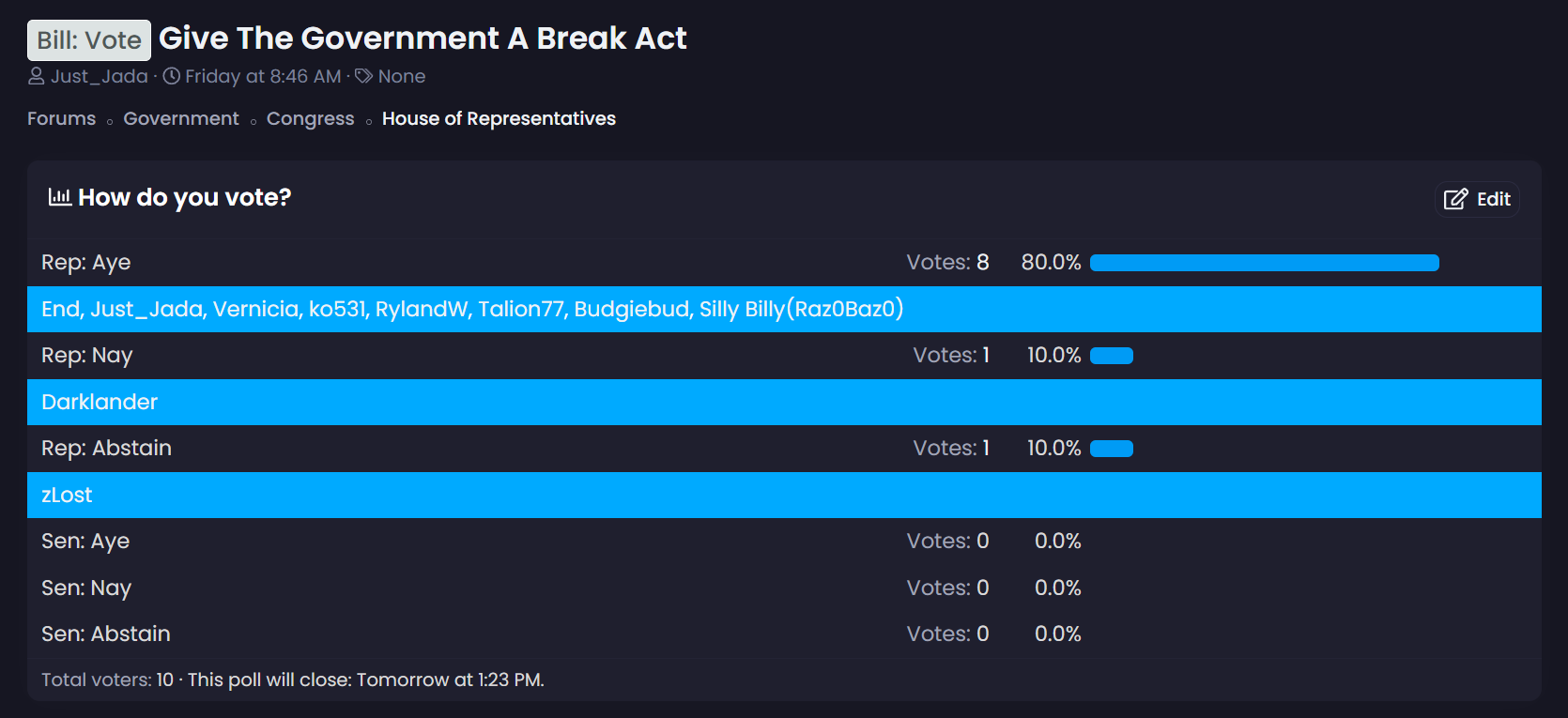
Task: Click the Bill: Vote prefix label
Action: (89, 40)
